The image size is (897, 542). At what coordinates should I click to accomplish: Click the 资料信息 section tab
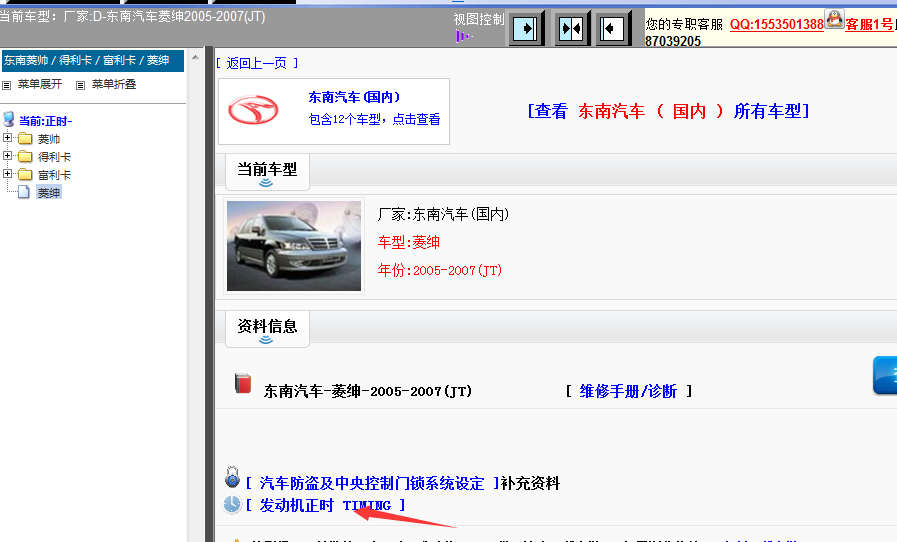click(267, 328)
